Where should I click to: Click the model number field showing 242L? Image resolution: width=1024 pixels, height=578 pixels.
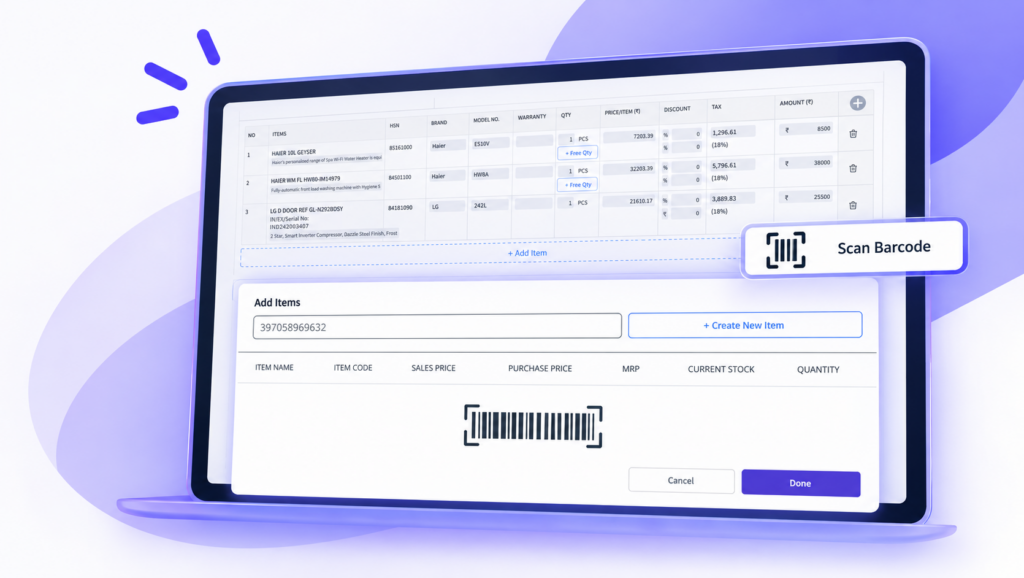(x=490, y=205)
